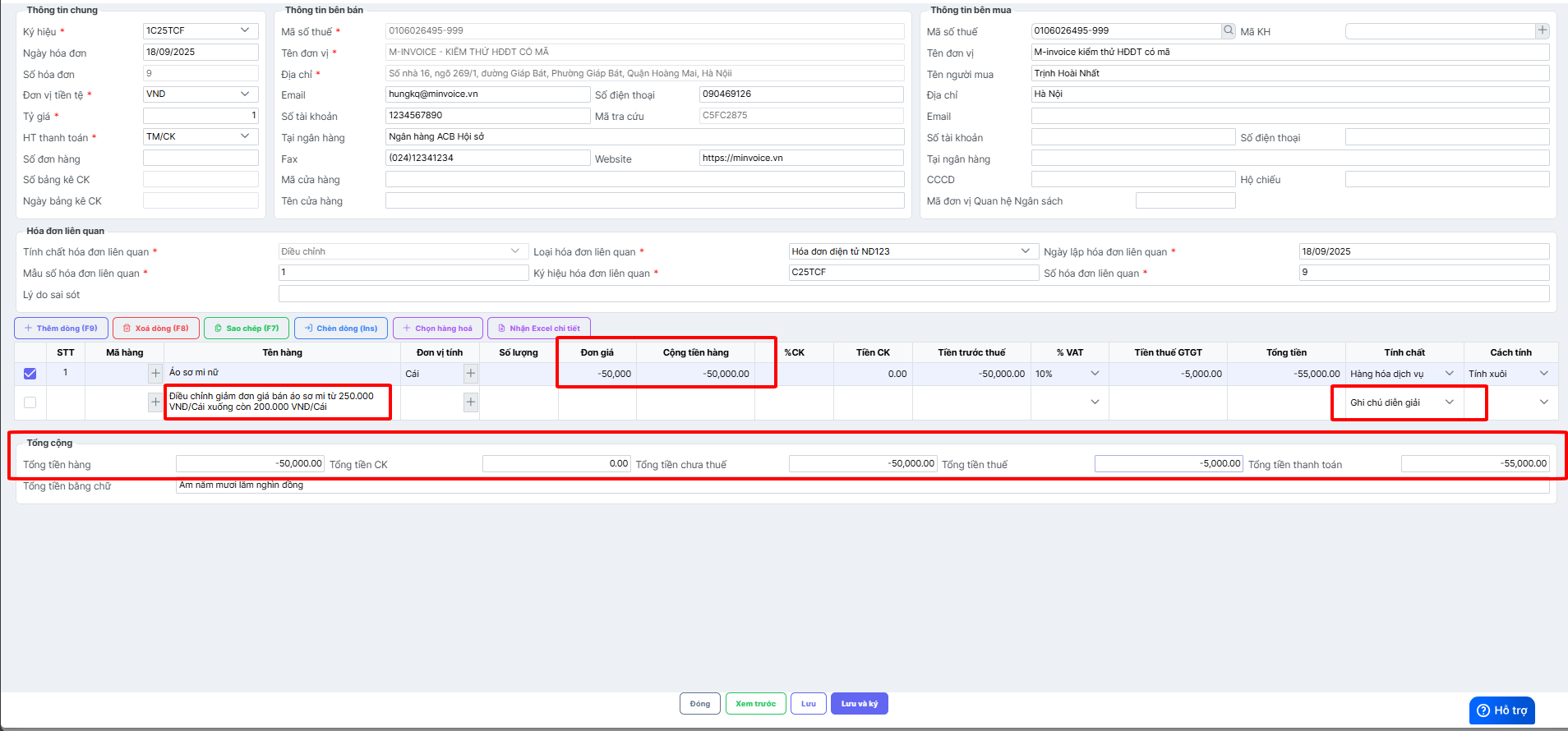Click the Lý do sai sót input field
This screenshot has width=1568, height=731.
pos(913,294)
